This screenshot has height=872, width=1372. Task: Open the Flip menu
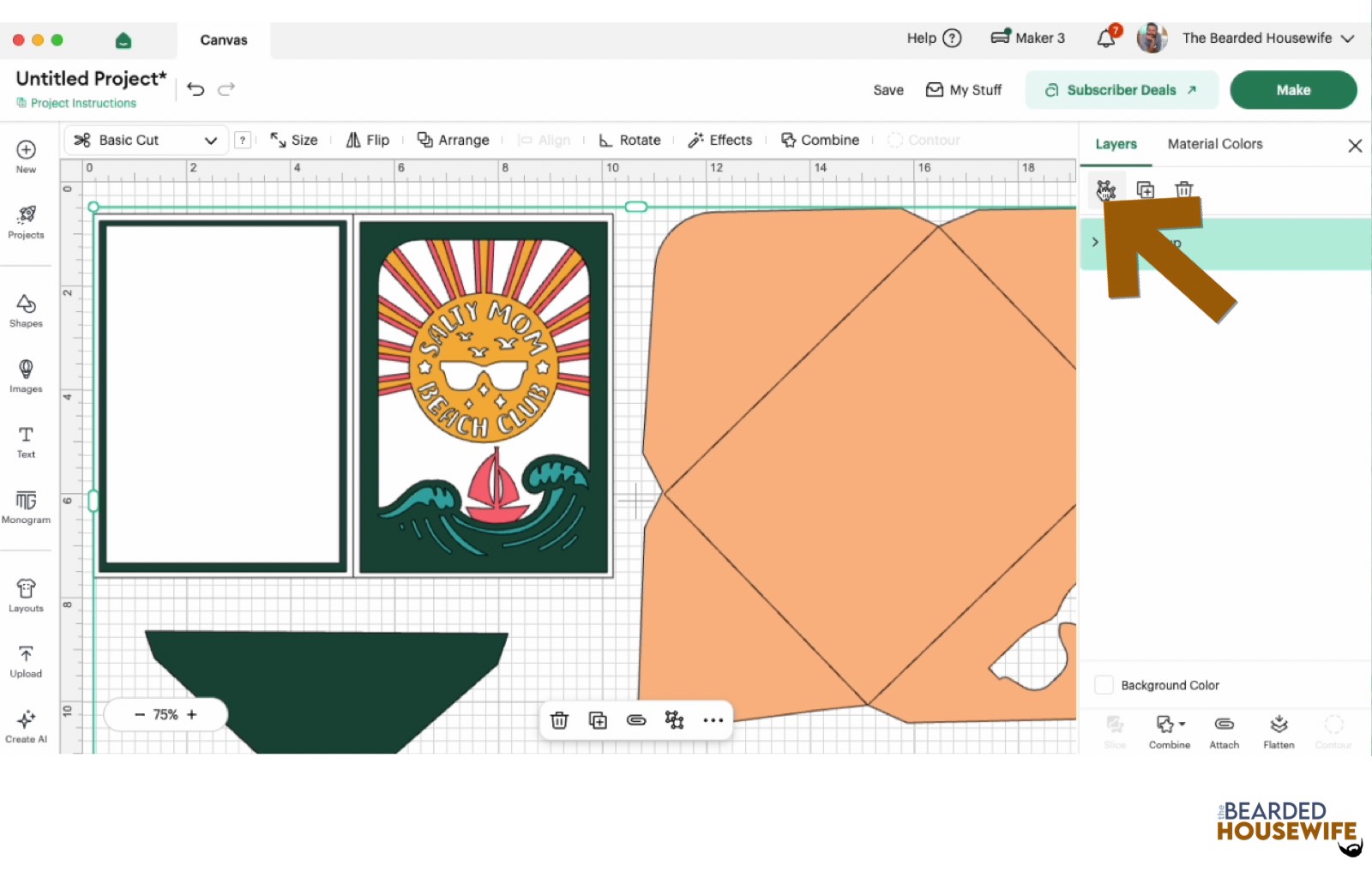click(367, 141)
